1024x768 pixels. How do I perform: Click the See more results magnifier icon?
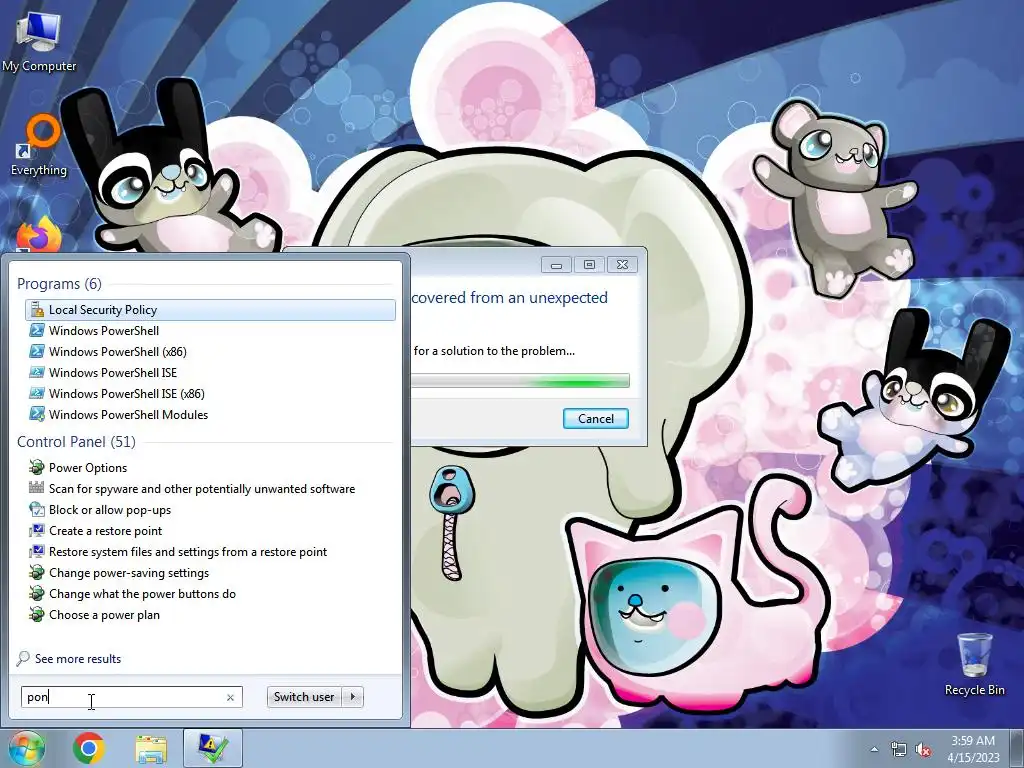(x=23, y=658)
